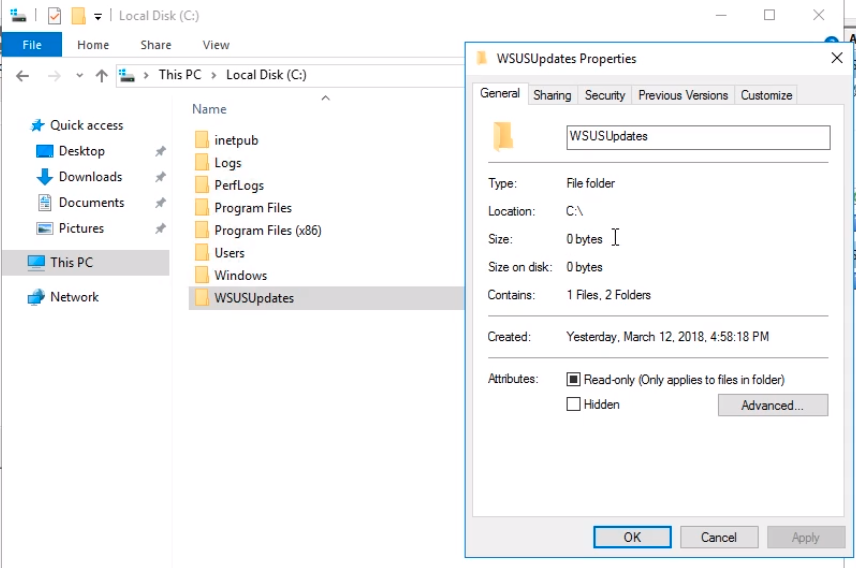
Task: Open the recent locations dropdown arrow
Action: 80,76
